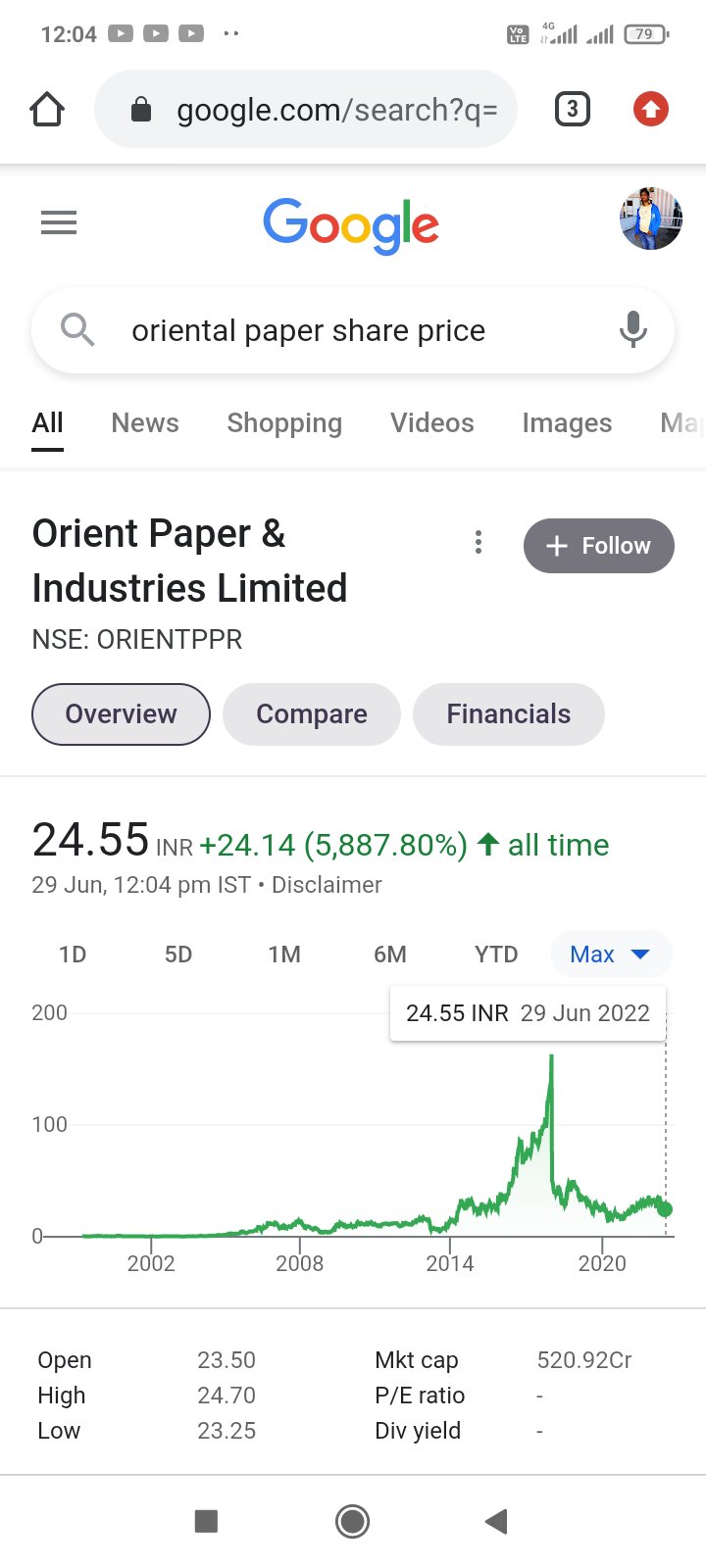Select the 6M chart range
The height and width of the screenshot is (1568, 706).
pyautogui.click(x=390, y=955)
